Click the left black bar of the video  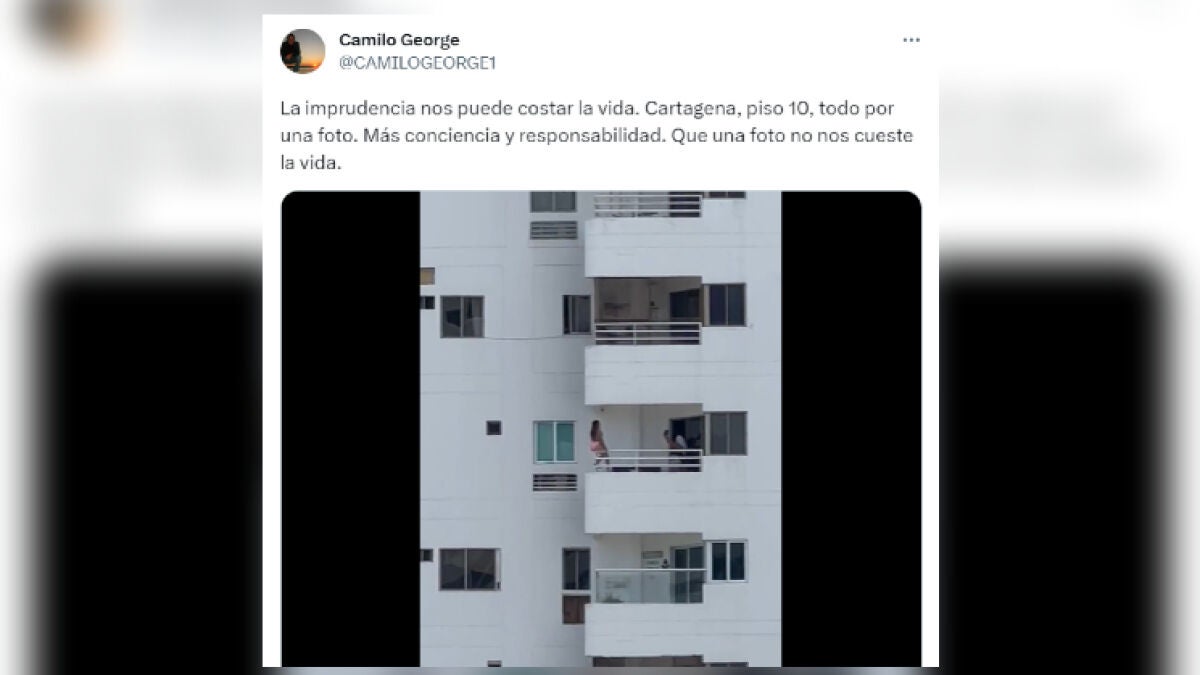tap(350, 429)
